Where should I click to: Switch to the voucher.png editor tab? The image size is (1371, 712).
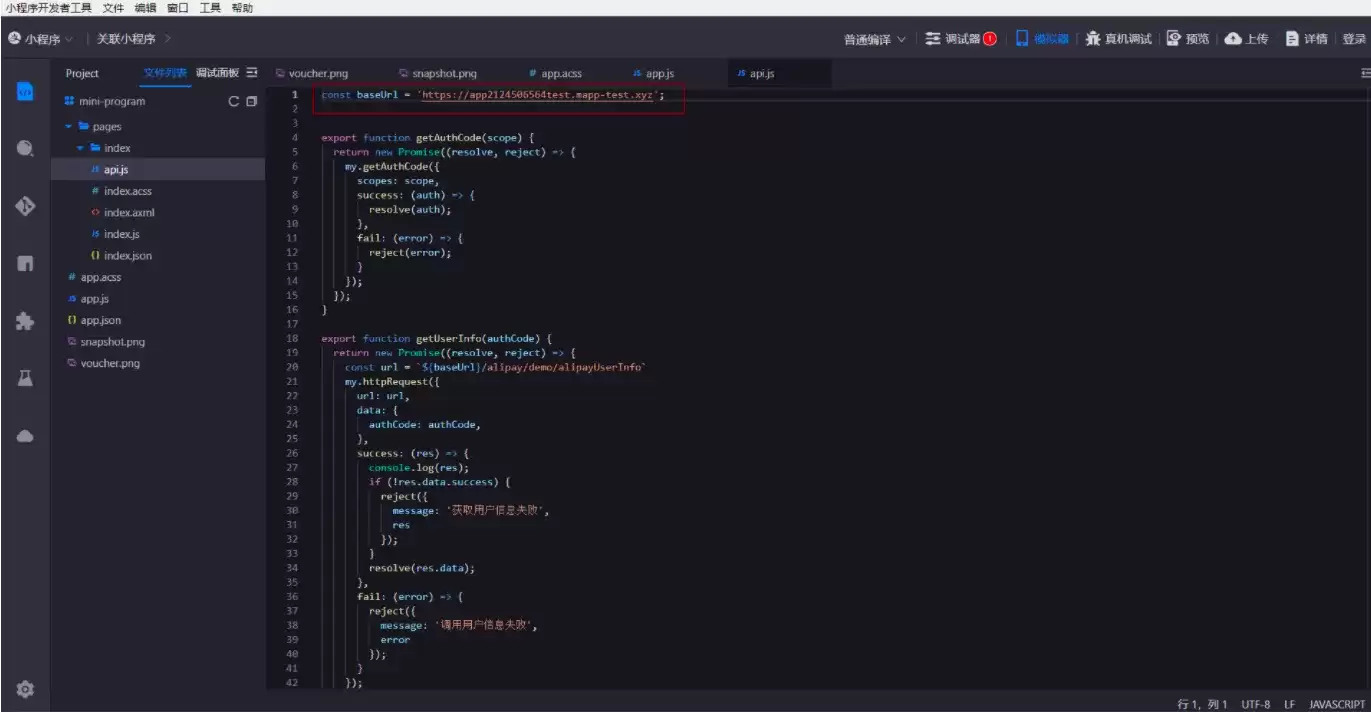click(x=311, y=74)
